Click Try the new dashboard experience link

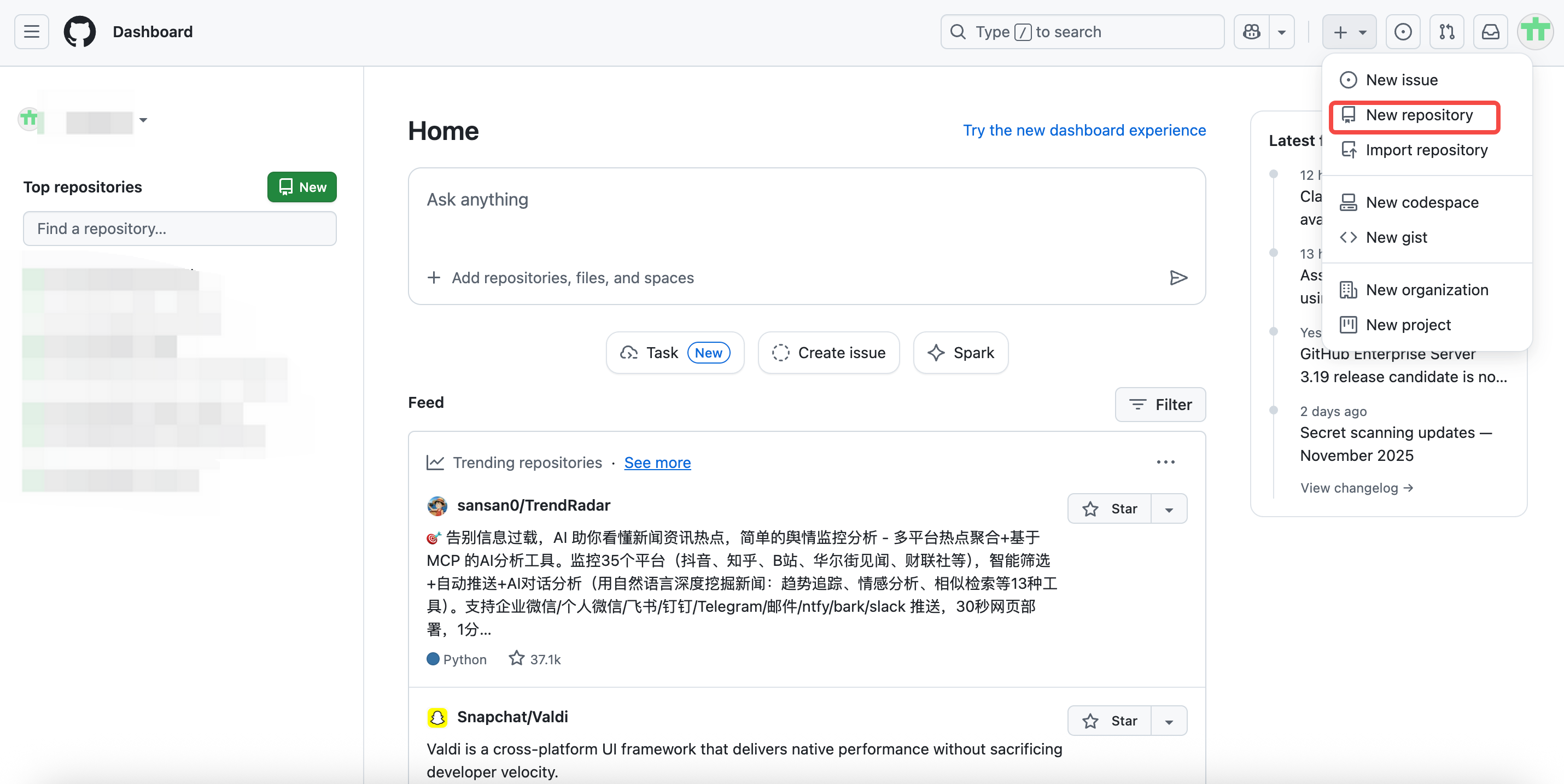click(1084, 131)
